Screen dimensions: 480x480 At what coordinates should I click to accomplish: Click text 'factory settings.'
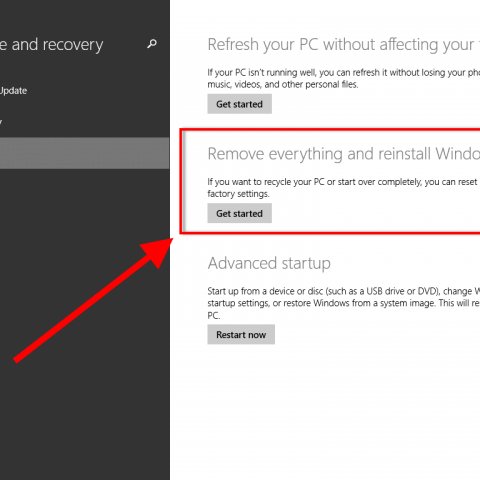point(238,194)
